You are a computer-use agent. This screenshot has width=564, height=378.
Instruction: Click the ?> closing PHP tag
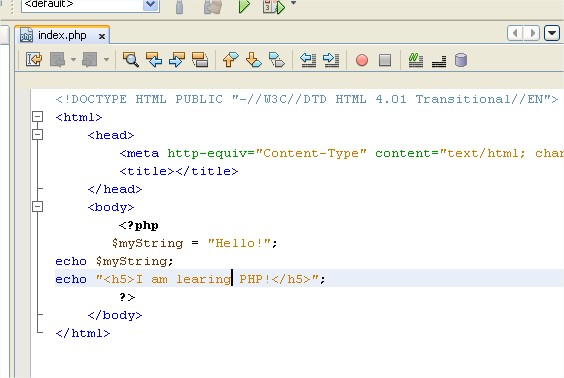coord(127,297)
